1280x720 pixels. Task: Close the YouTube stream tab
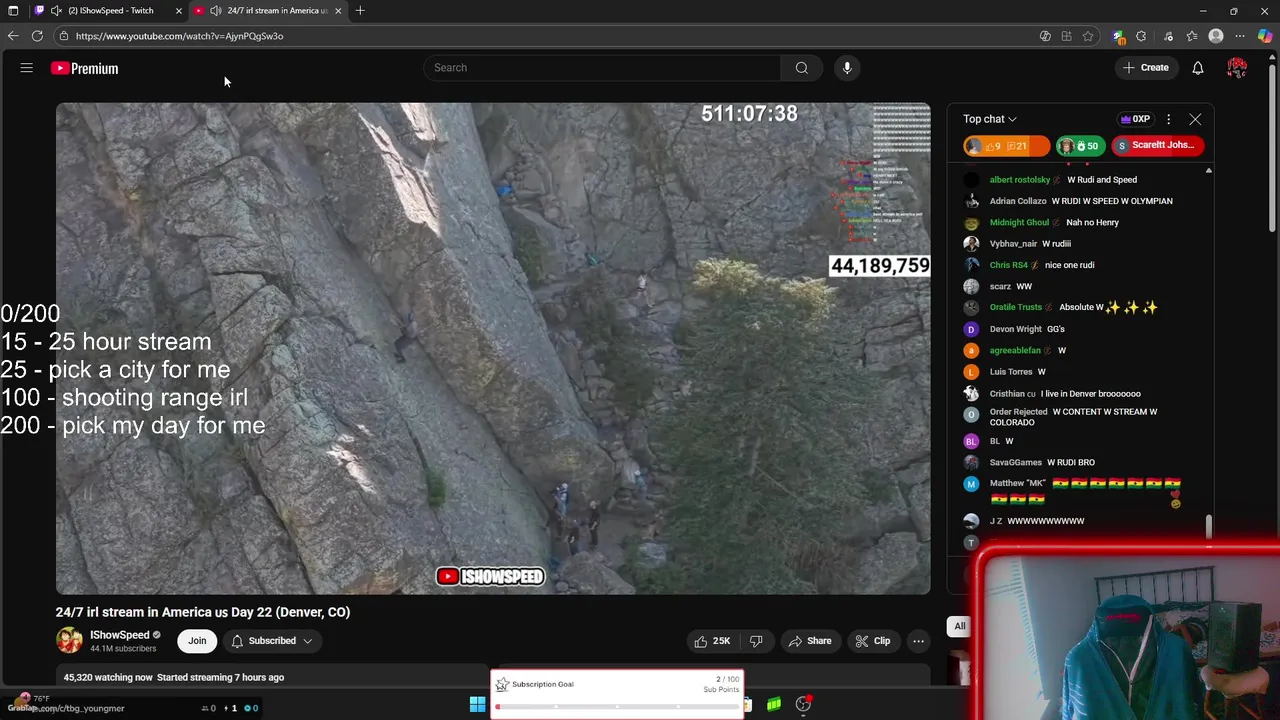[338, 10]
